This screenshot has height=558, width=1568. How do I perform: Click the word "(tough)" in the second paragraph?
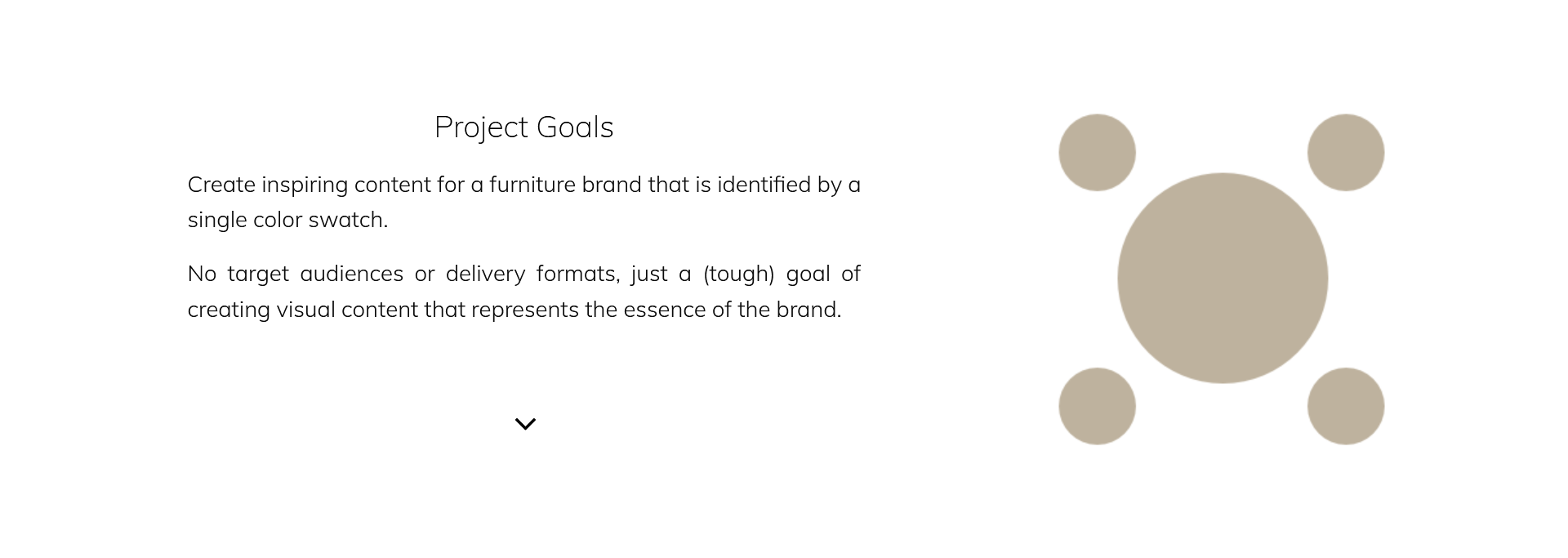(x=738, y=275)
